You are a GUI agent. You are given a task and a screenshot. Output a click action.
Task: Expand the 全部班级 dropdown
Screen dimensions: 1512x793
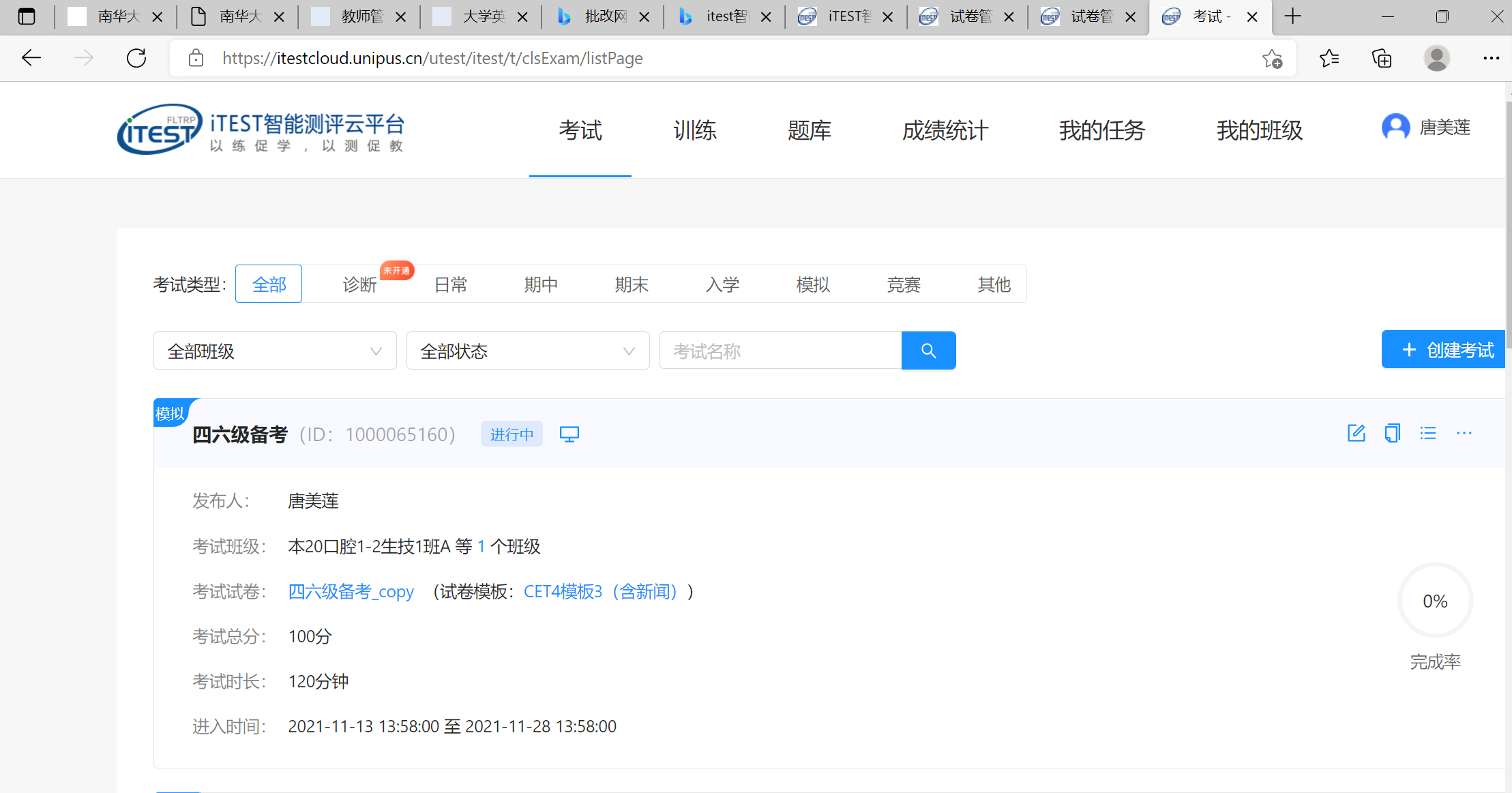275,350
